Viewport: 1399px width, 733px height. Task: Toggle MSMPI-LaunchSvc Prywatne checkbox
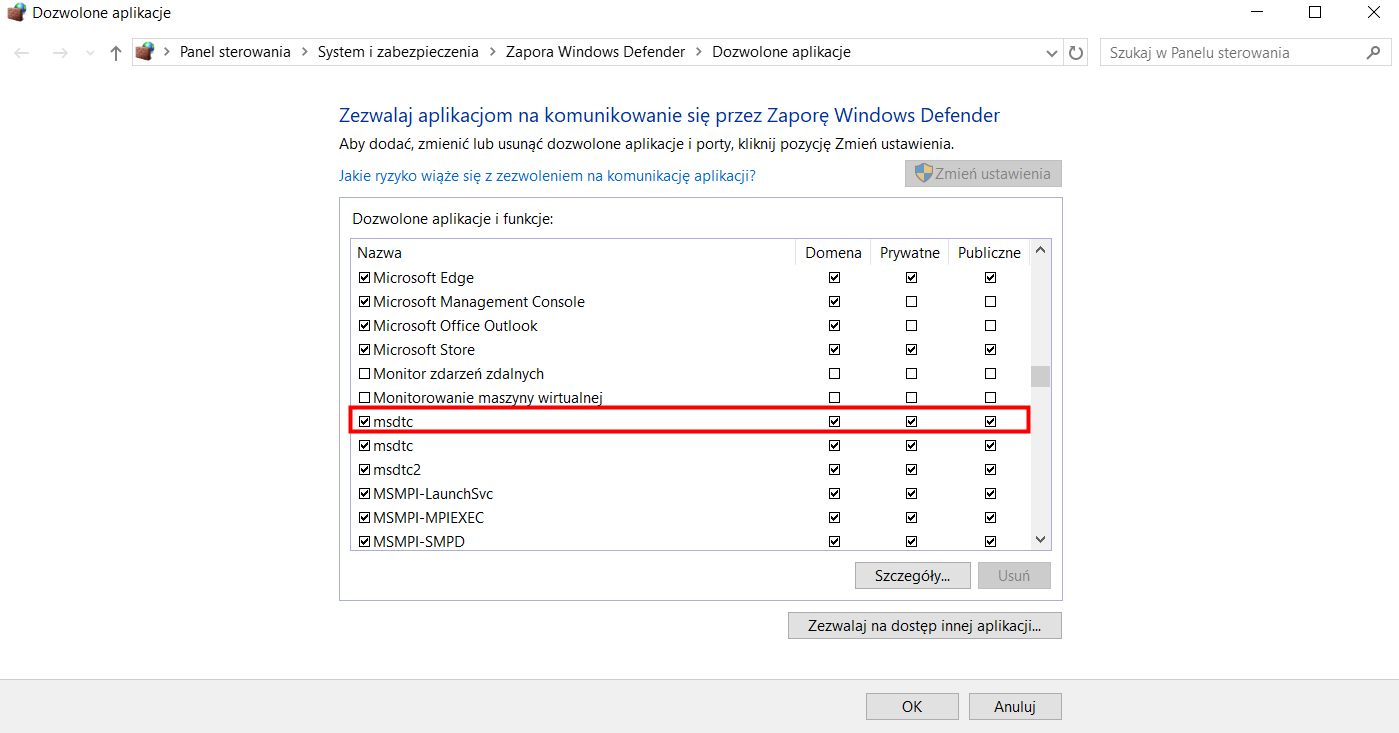click(911, 494)
